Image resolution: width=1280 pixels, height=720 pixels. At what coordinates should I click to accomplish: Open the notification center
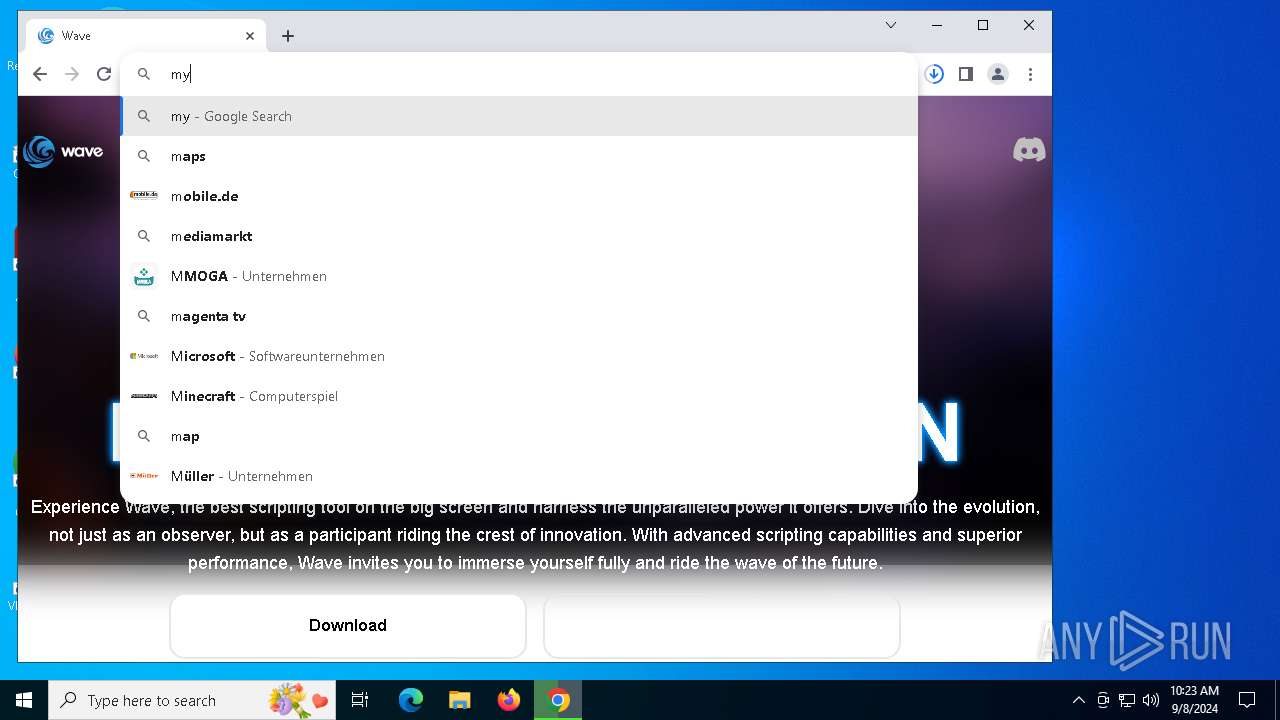[1247, 700]
